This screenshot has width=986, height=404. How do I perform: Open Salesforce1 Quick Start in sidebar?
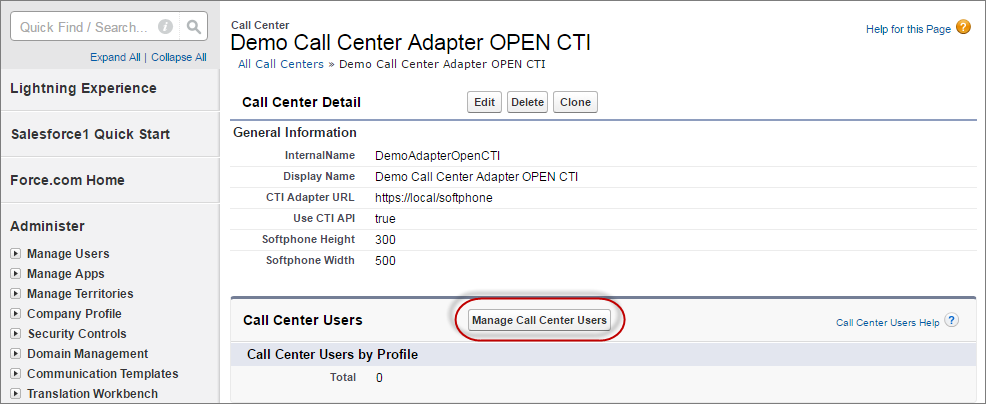tap(91, 134)
